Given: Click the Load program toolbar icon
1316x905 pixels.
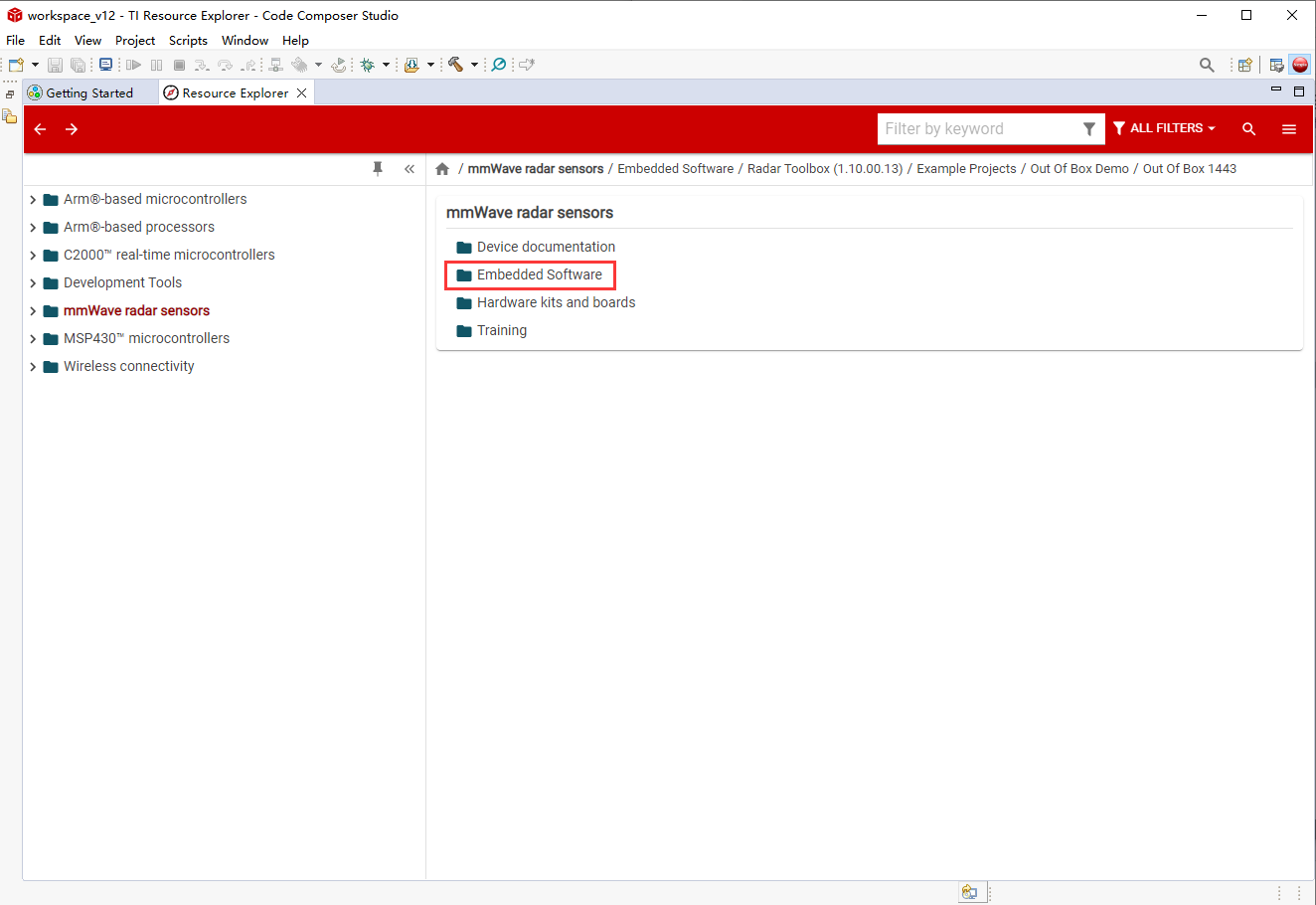Looking at the screenshot, I should 411,65.
